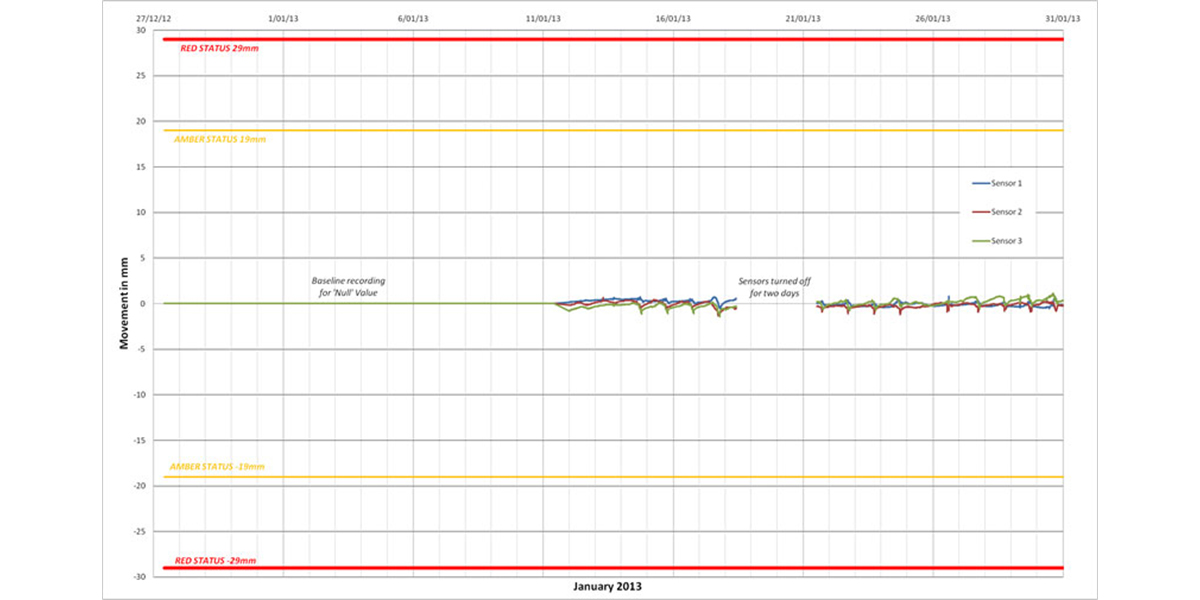Click the 11/01/13 date marker
1200x600 pixels.
[x=543, y=18]
